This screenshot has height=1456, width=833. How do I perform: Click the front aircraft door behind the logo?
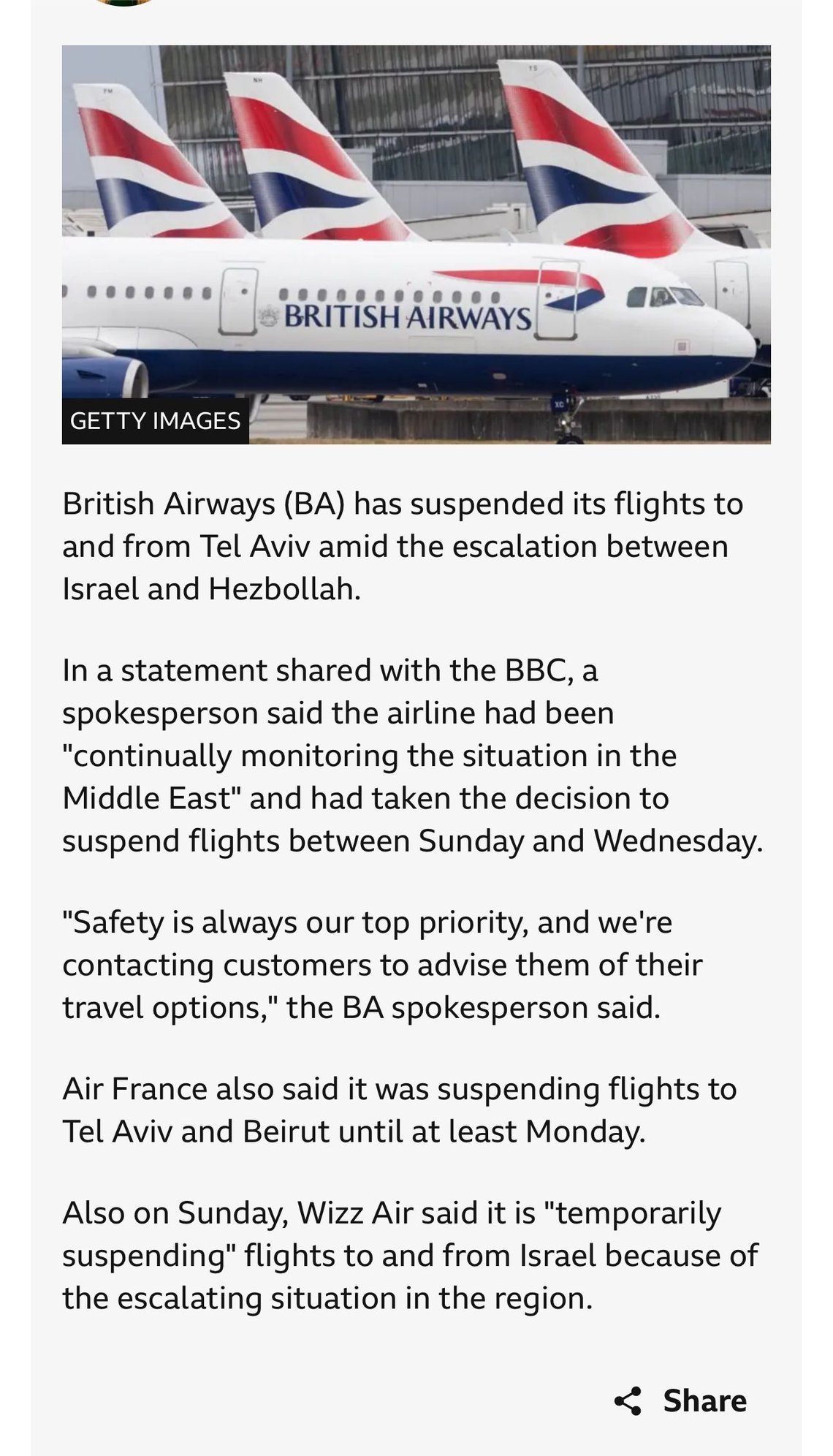click(557, 300)
